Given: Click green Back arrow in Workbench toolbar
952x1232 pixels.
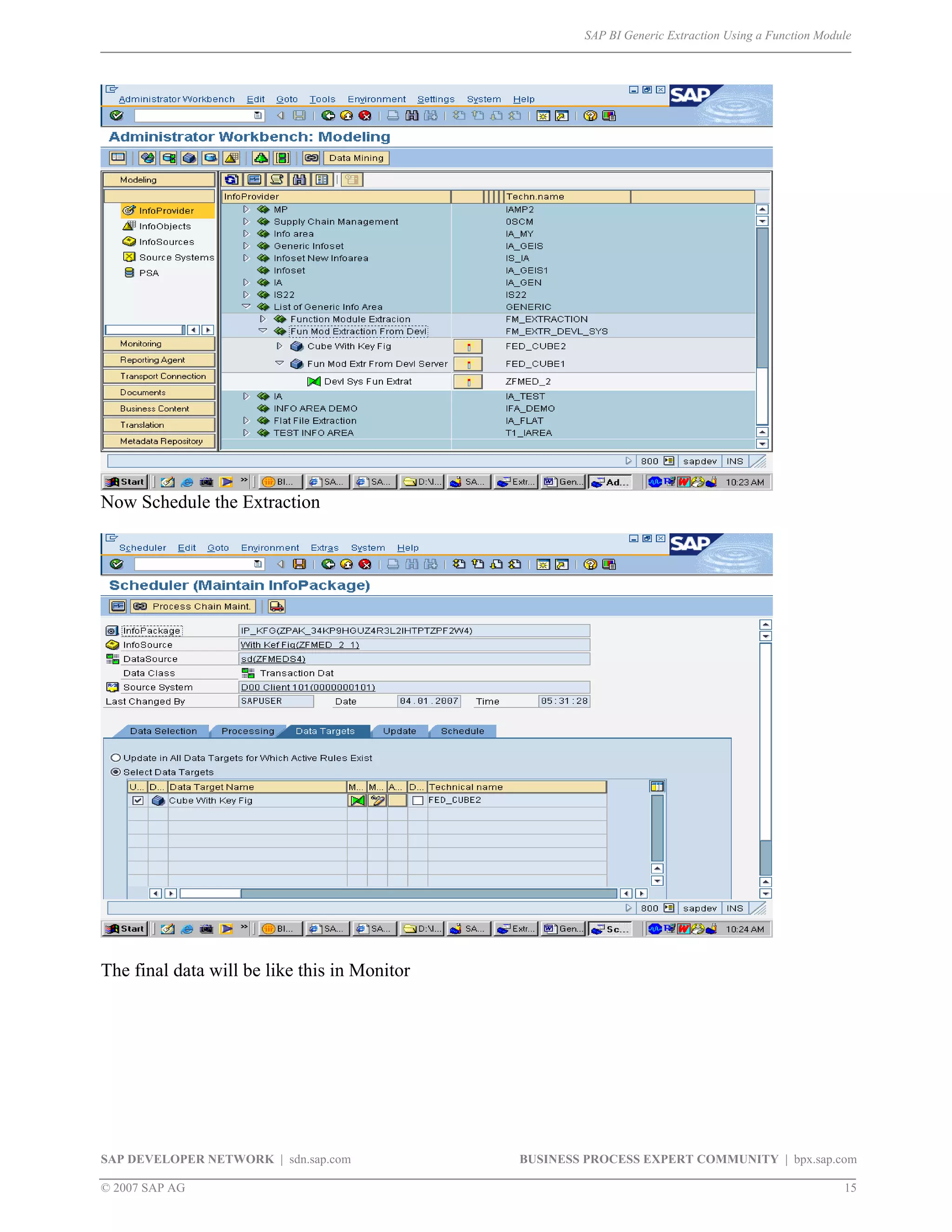Looking at the screenshot, I should click(328, 116).
